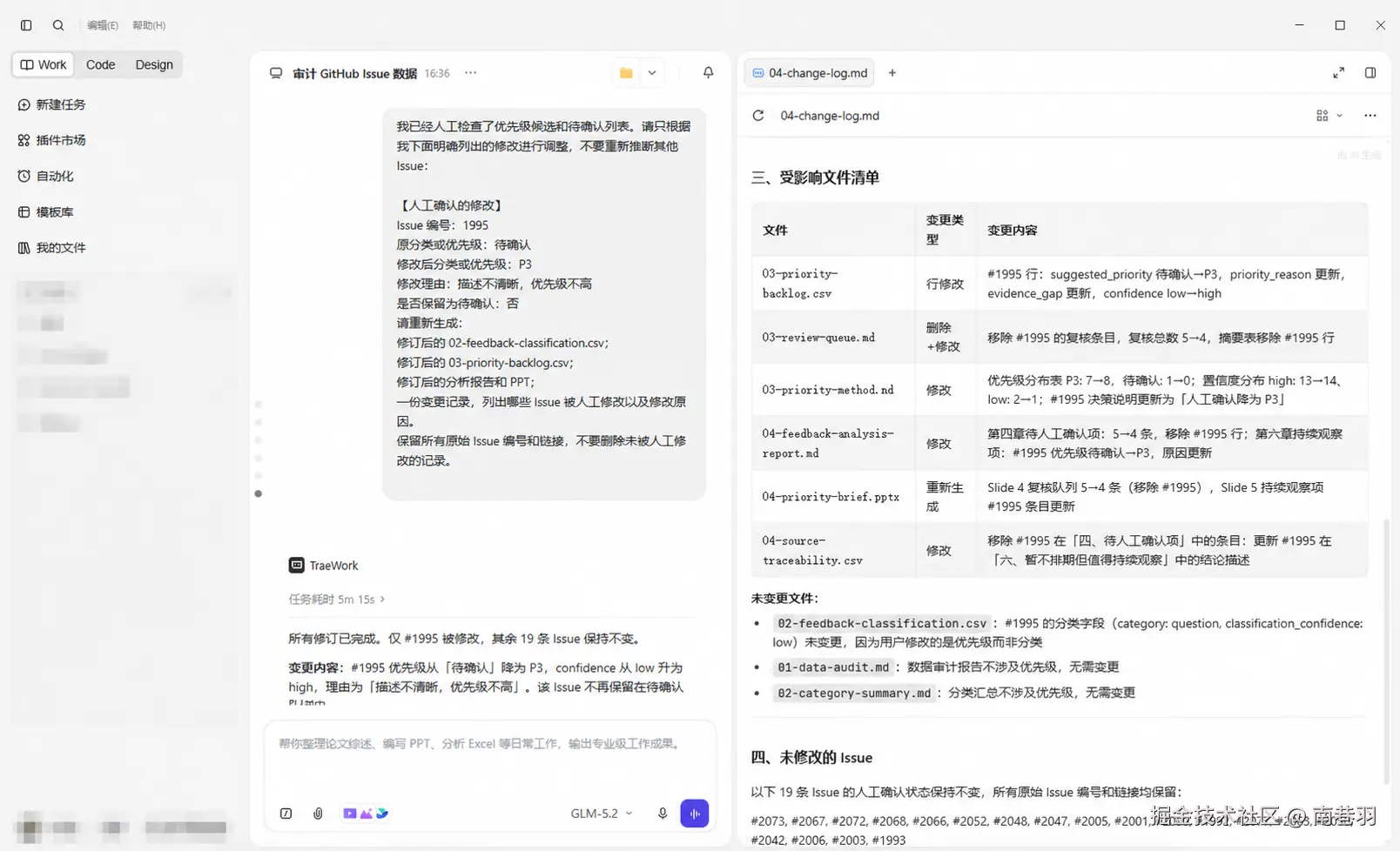Click the chat icon before 审计 GitHub Issue 数据
This screenshot has height=851, width=1400.
[276, 73]
